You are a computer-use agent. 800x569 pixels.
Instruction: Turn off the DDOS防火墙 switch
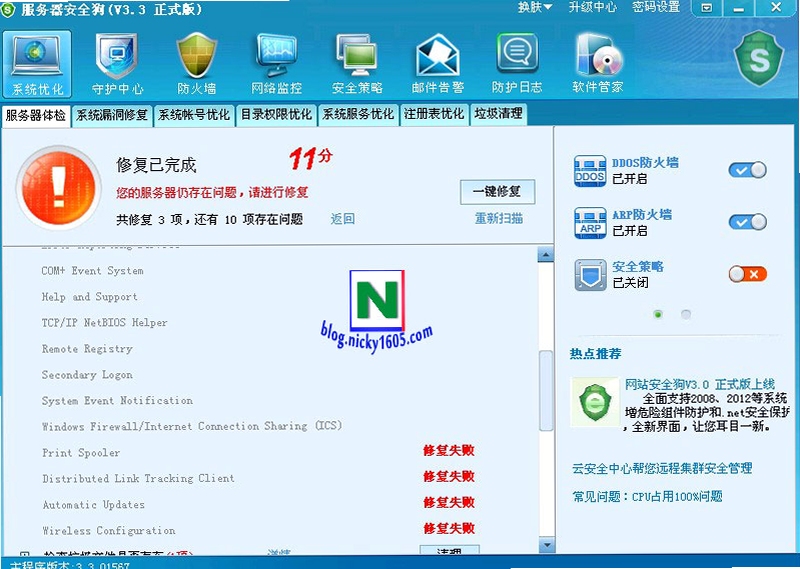click(x=747, y=170)
